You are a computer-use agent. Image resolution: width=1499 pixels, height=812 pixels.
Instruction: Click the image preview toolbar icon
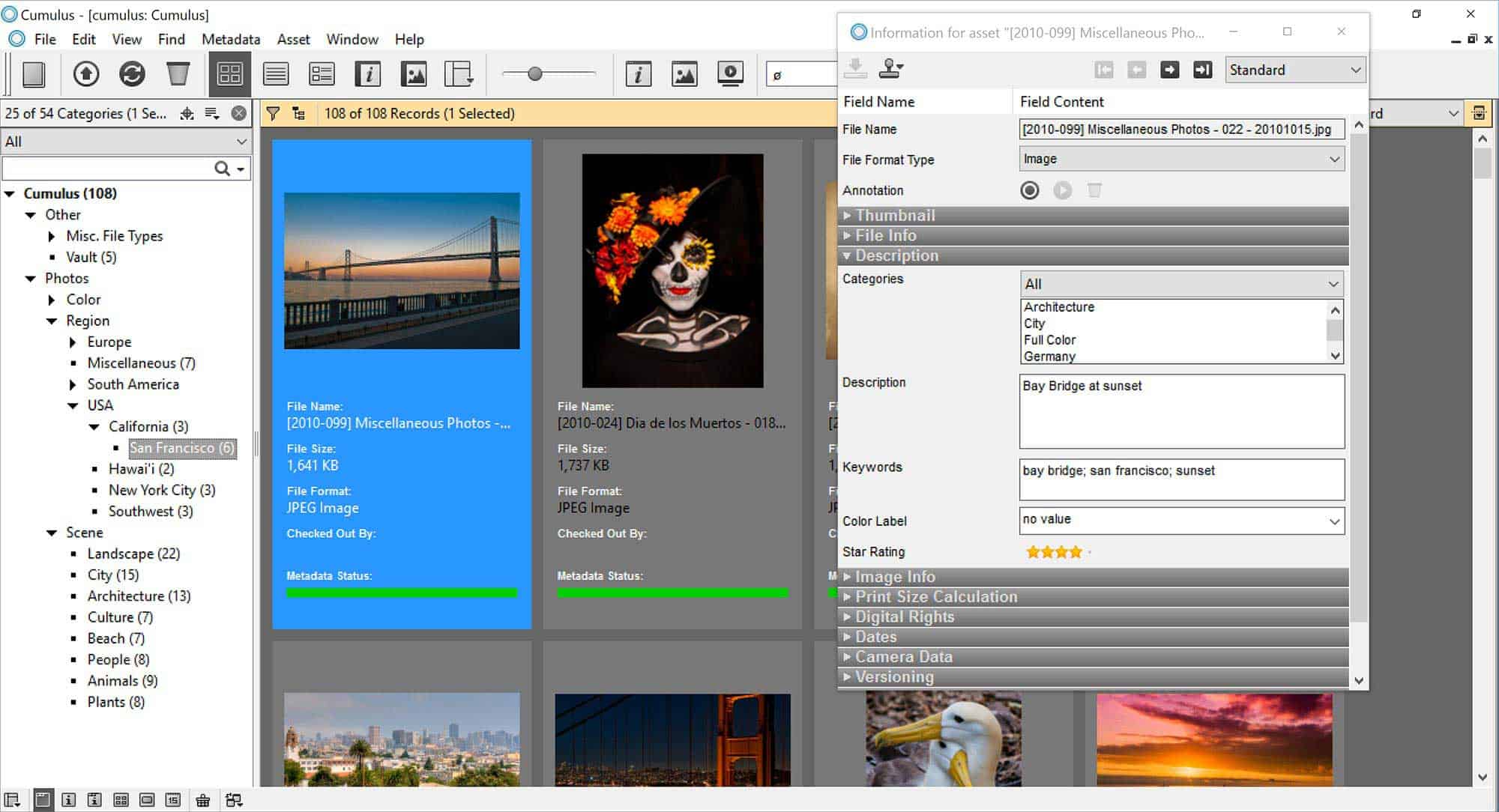tap(414, 73)
